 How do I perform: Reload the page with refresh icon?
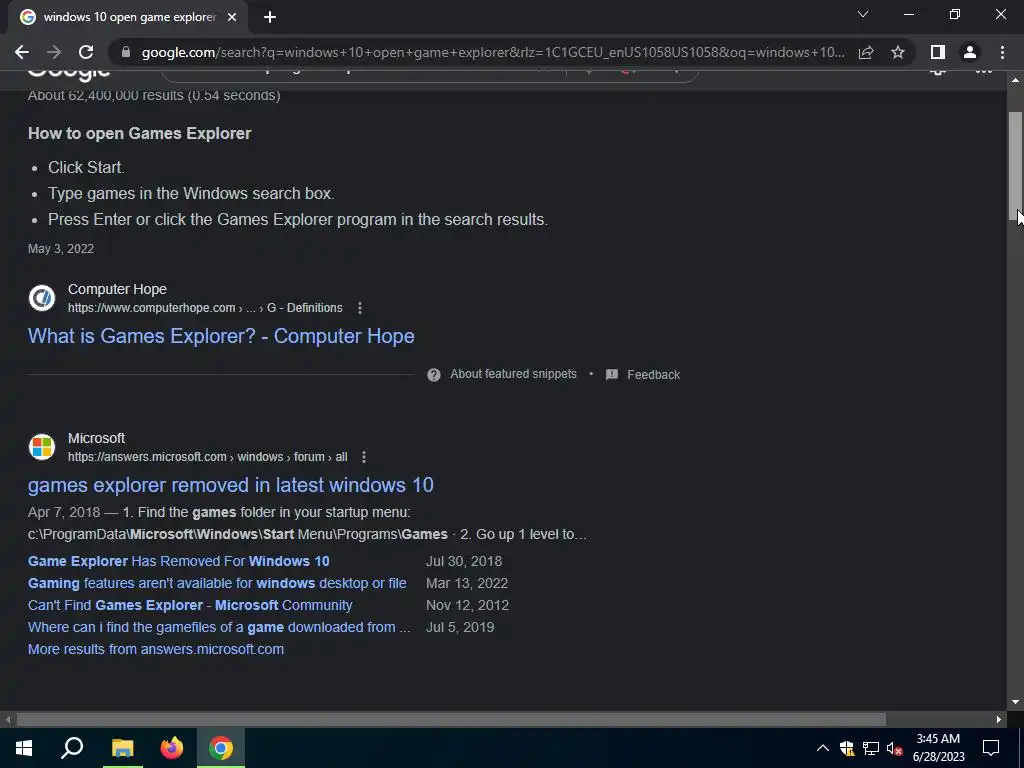pos(86,52)
